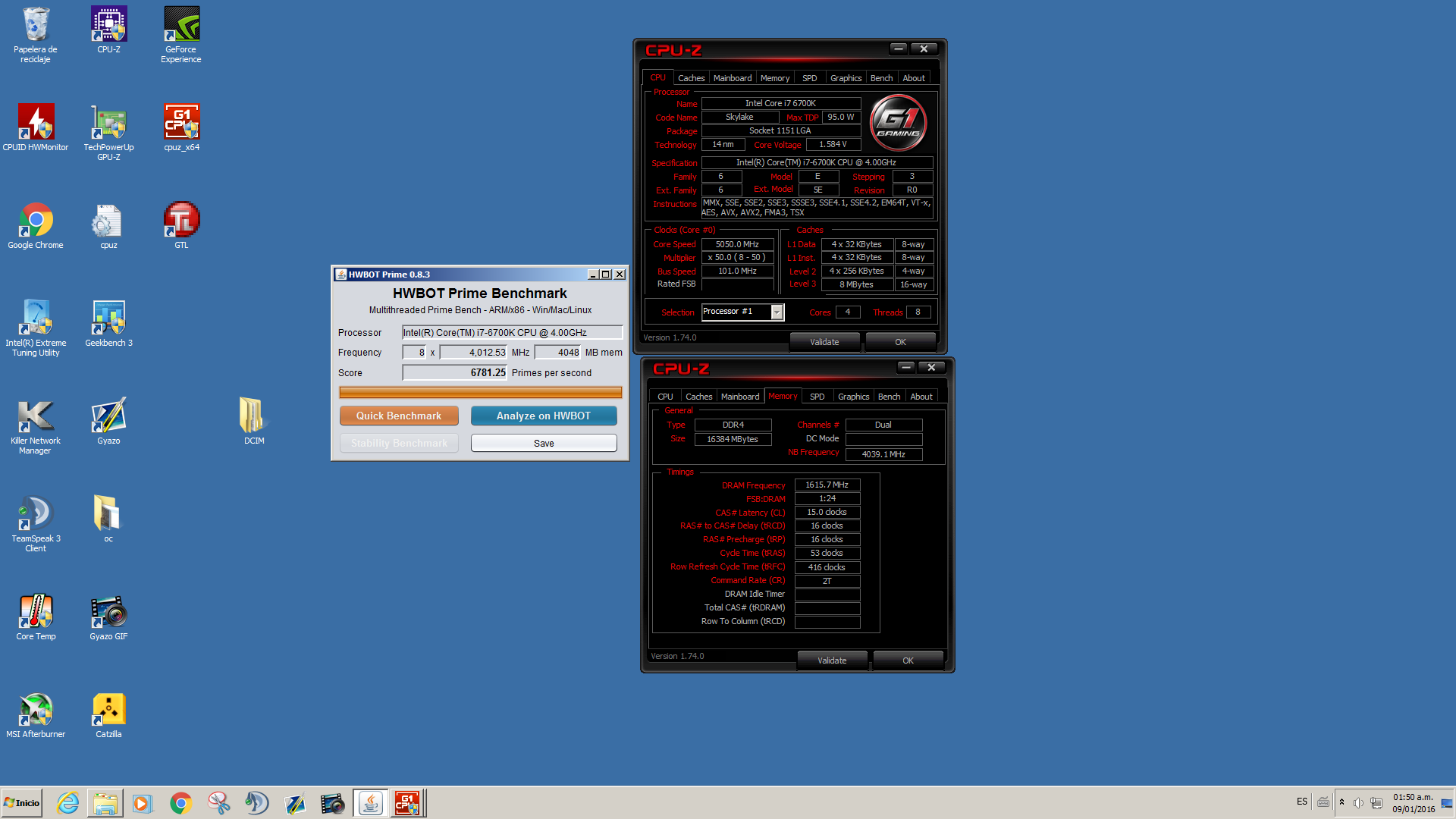Click Analyze on HWBOT button
Viewport: 1456px width, 819px height.
(x=544, y=416)
